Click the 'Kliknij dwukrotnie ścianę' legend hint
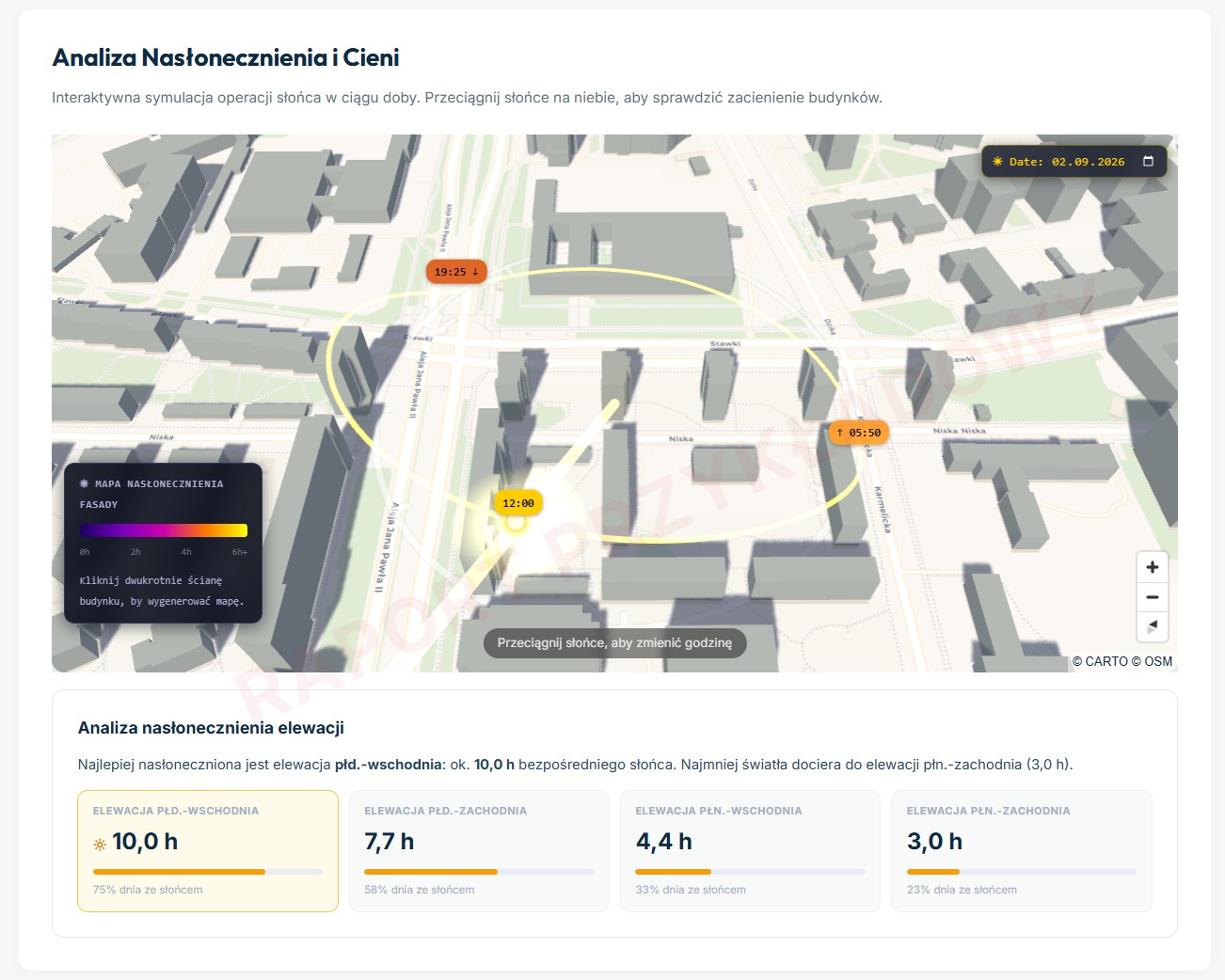This screenshot has width=1225, height=980. point(151,580)
